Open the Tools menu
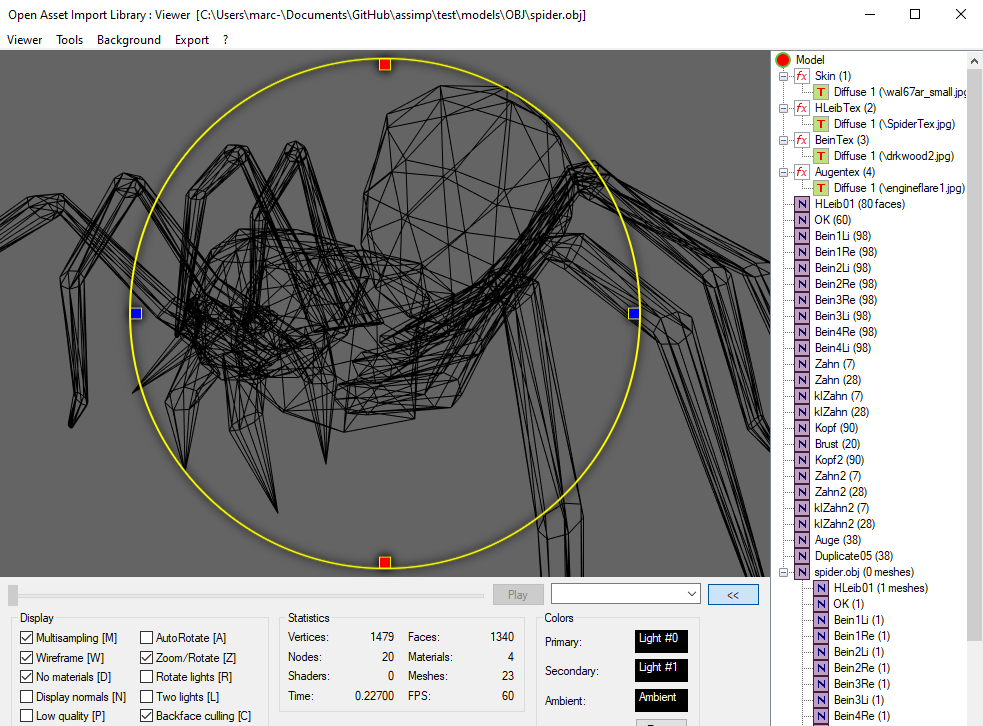Screen dimensions: 983x726 [69, 40]
